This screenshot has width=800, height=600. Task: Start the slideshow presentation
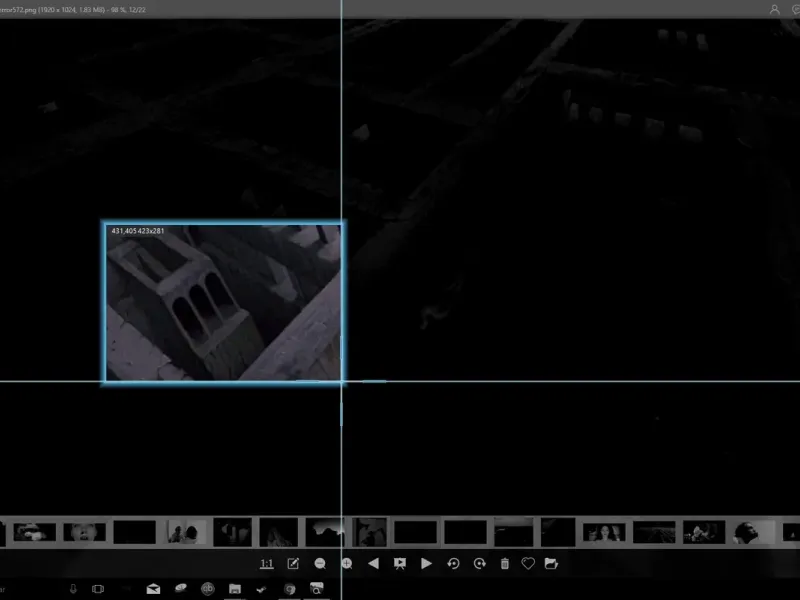pos(400,564)
